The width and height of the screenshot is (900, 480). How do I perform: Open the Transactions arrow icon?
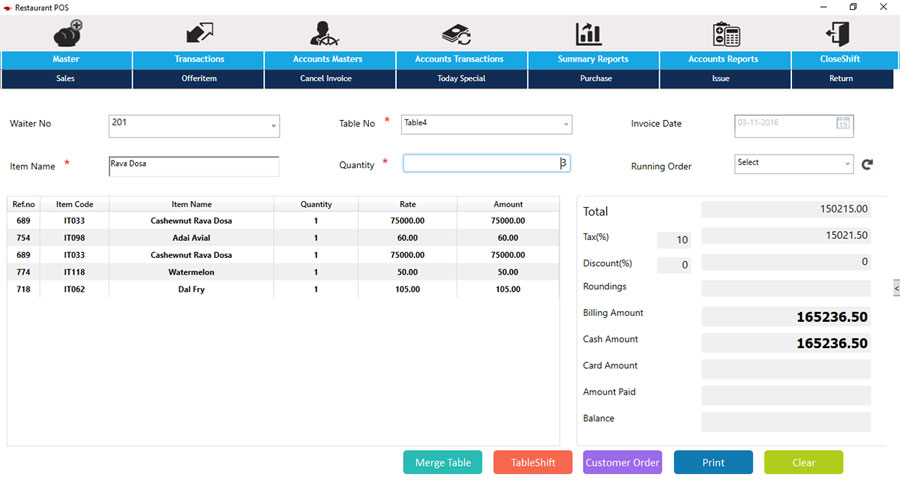[199, 33]
